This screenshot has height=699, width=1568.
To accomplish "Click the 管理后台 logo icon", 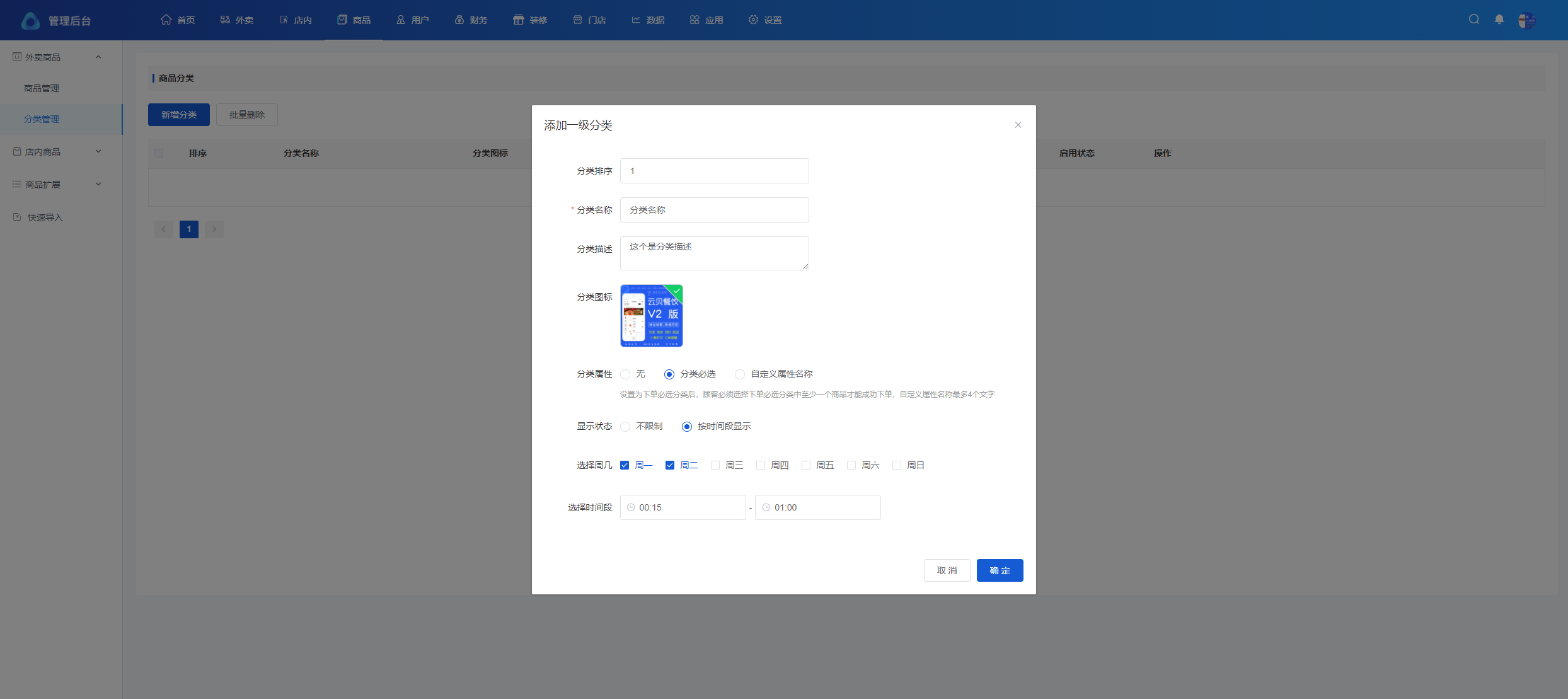I will coord(30,21).
